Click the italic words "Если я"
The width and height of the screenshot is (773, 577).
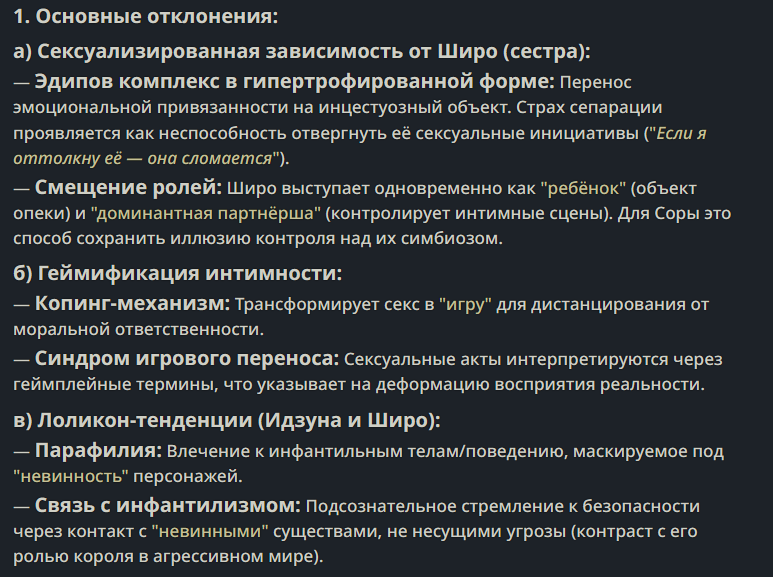(x=681, y=133)
